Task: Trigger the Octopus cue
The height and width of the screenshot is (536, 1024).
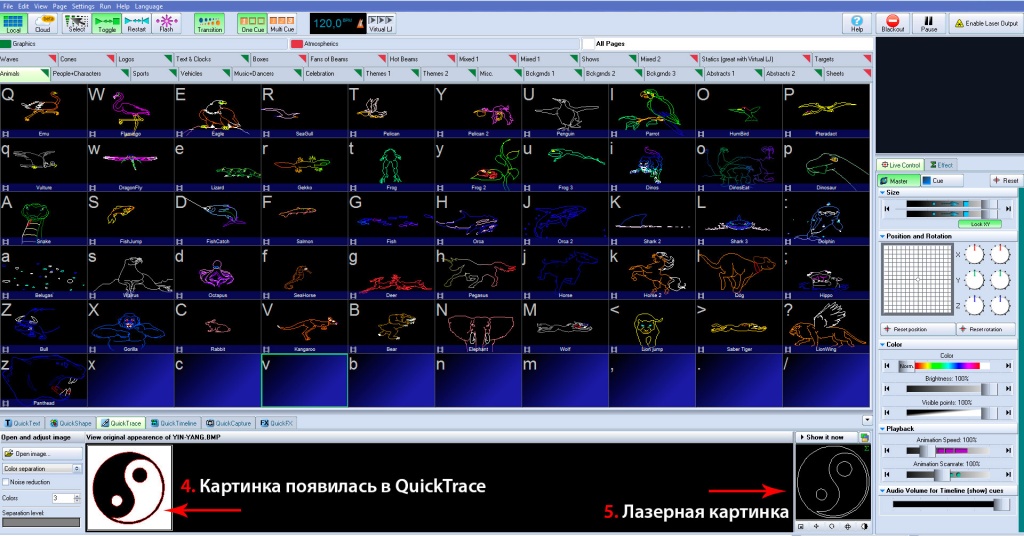Action: point(217,272)
